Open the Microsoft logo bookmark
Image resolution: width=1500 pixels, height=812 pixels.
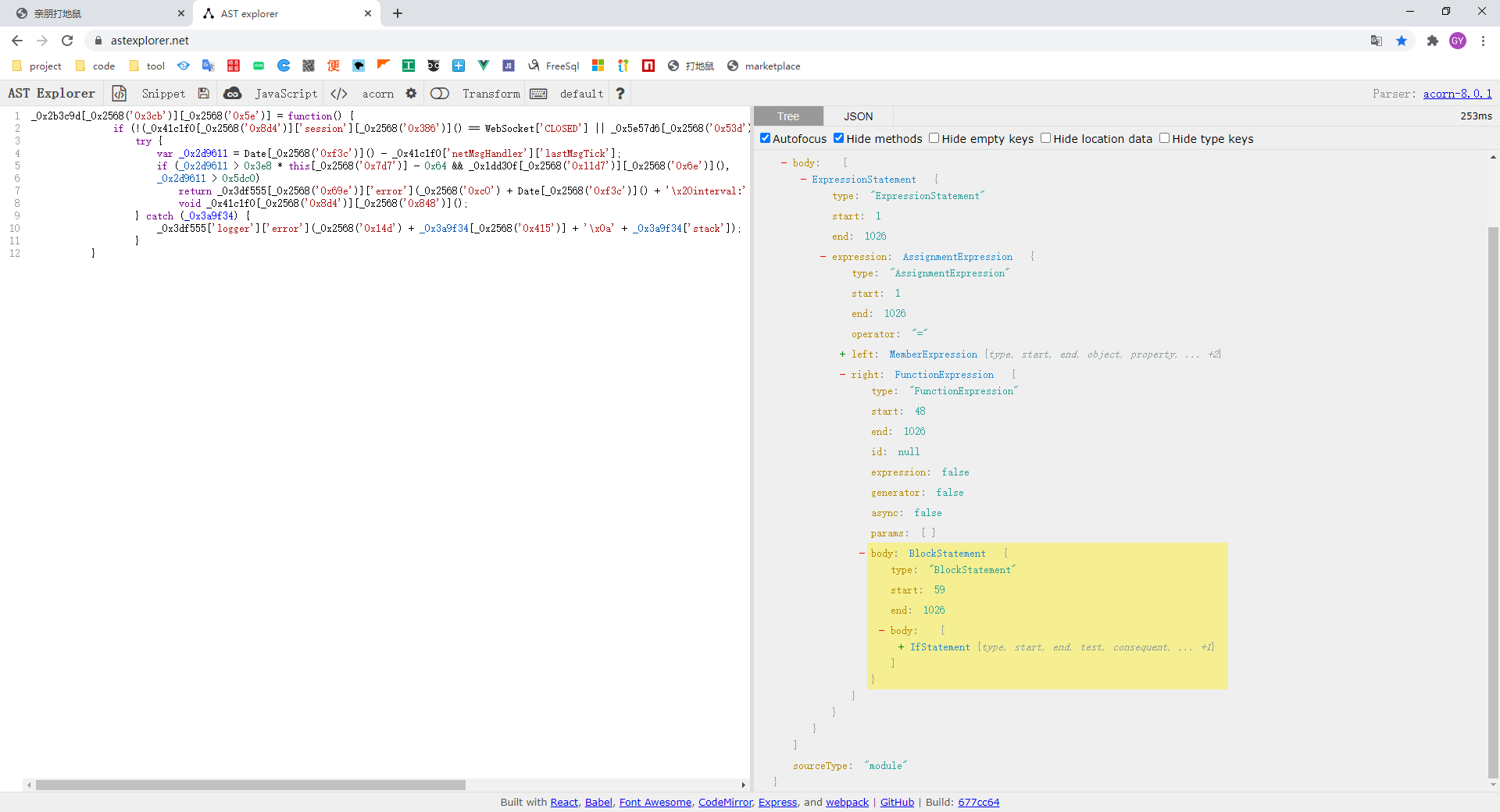[x=598, y=66]
